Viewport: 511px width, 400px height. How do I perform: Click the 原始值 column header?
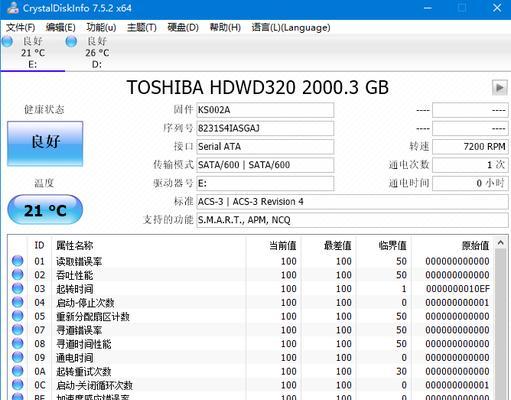click(453, 246)
